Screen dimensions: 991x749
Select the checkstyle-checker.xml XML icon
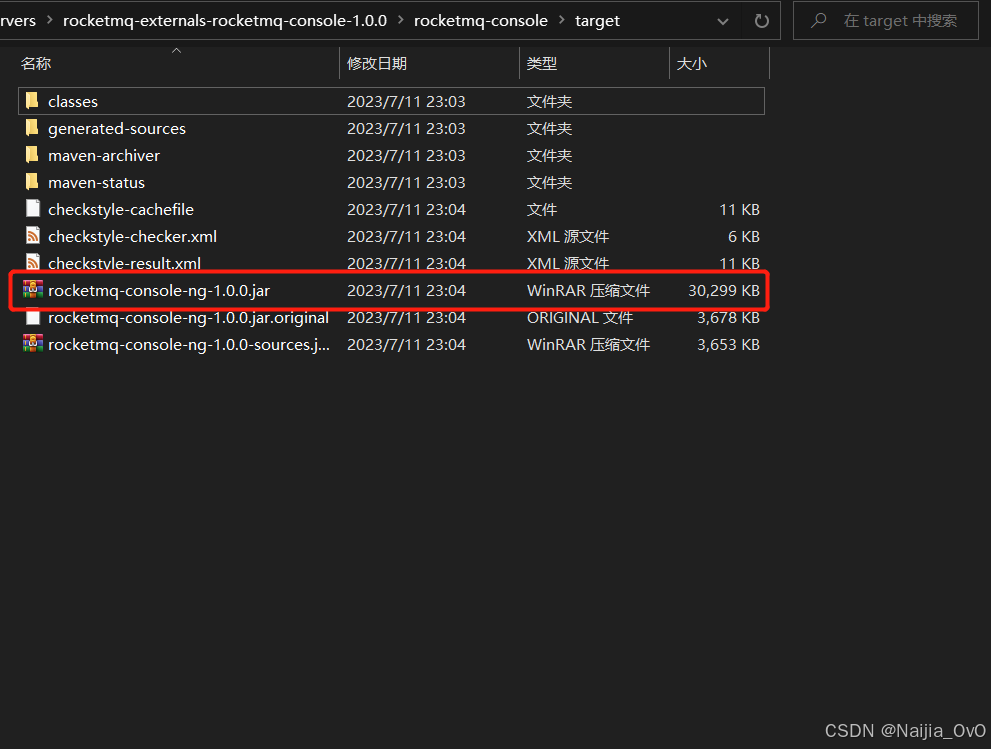click(33, 236)
